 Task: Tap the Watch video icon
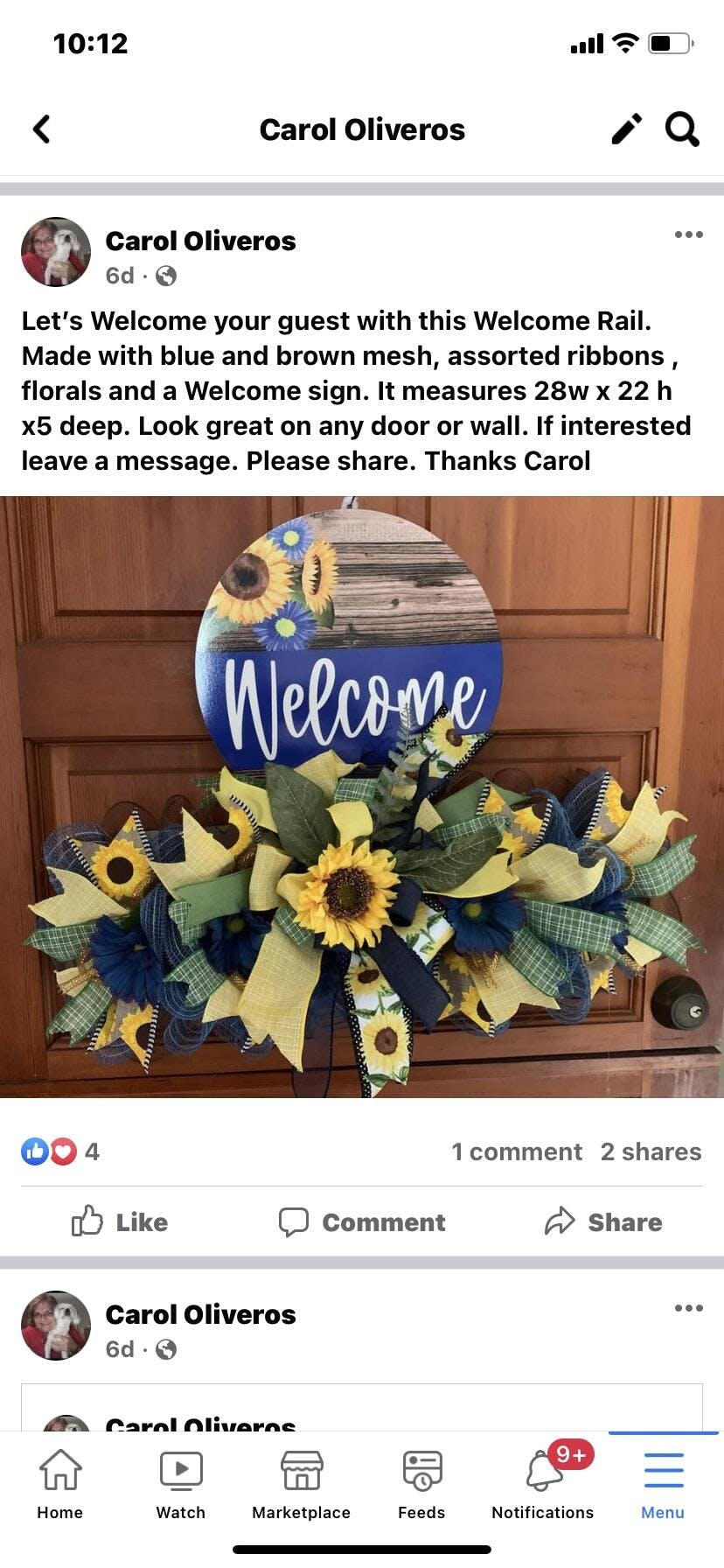pos(181,1471)
